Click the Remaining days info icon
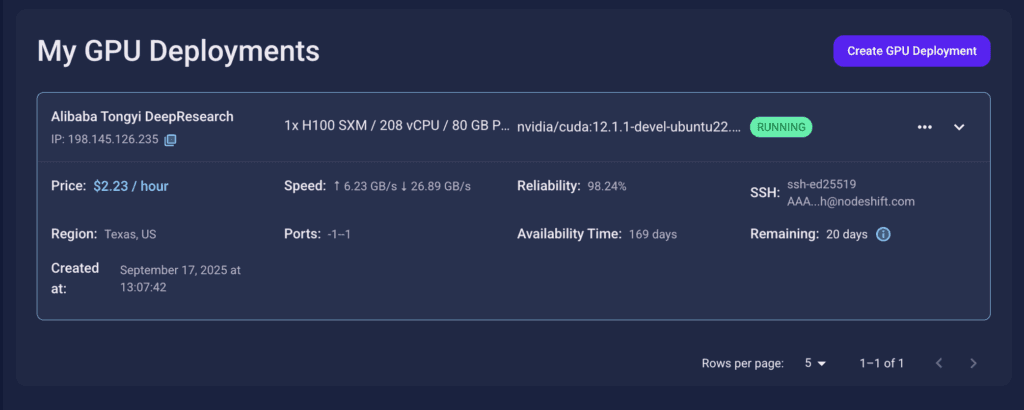The height and width of the screenshot is (410, 1024). click(883, 234)
